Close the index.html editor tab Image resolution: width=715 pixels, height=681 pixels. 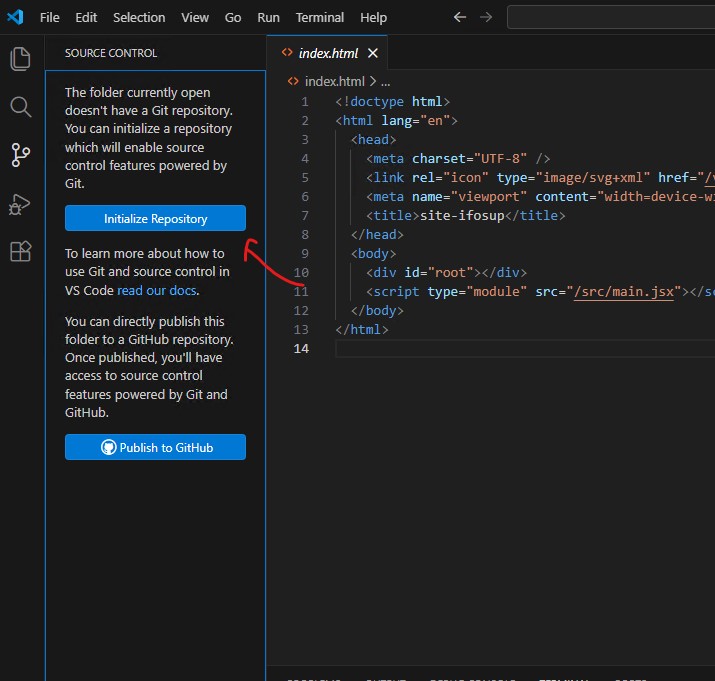(373, 53)
